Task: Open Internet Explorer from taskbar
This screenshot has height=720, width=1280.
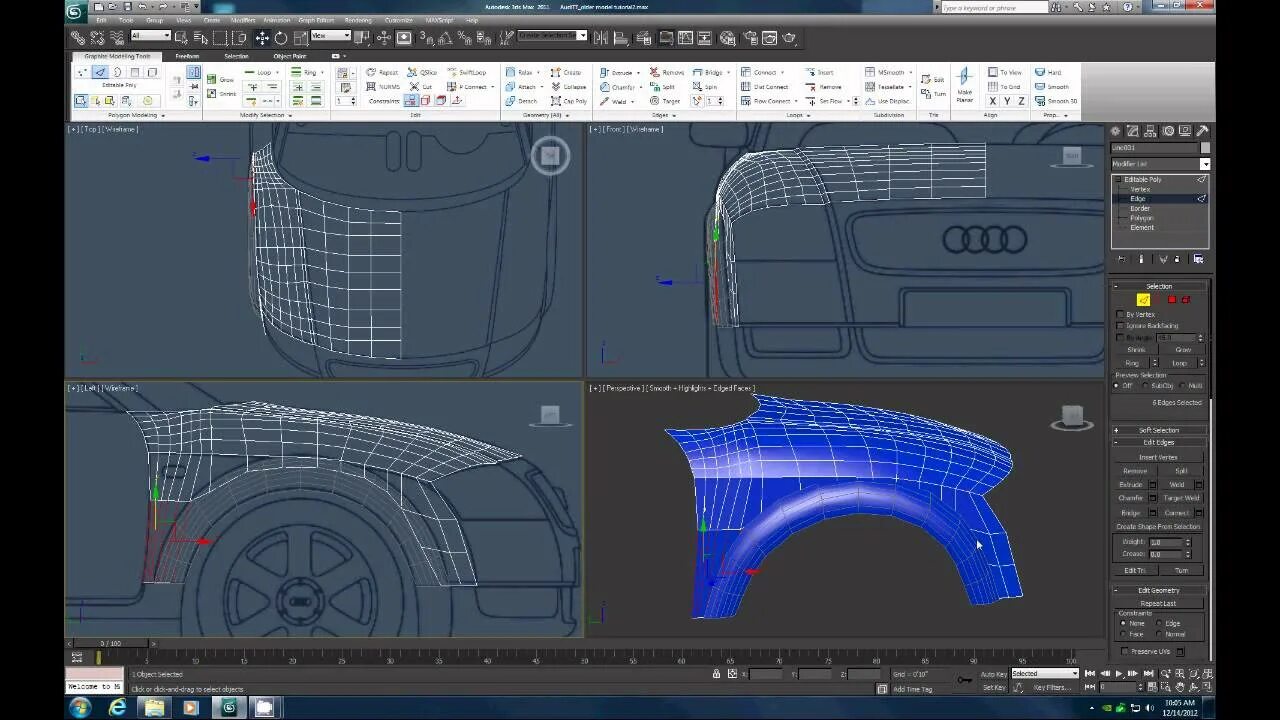Action: click(117, 707)
